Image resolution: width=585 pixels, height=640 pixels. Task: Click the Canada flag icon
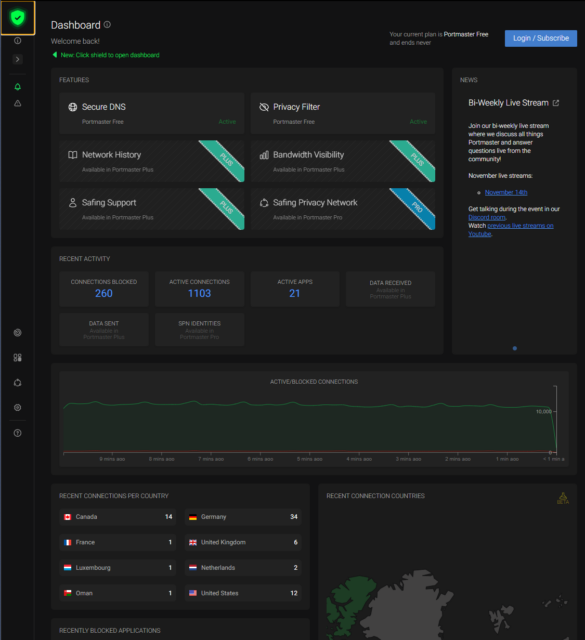click(68, 517)
